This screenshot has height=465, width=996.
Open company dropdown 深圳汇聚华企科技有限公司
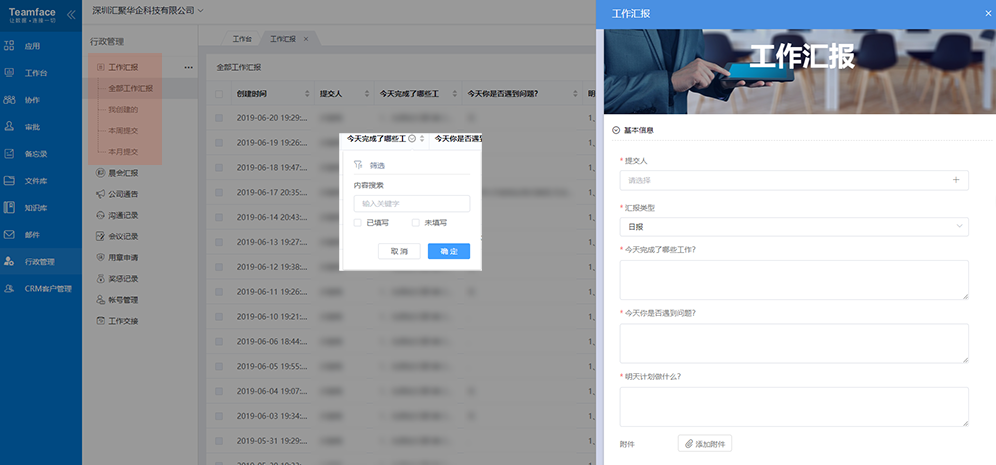click(x=147, y=11)
